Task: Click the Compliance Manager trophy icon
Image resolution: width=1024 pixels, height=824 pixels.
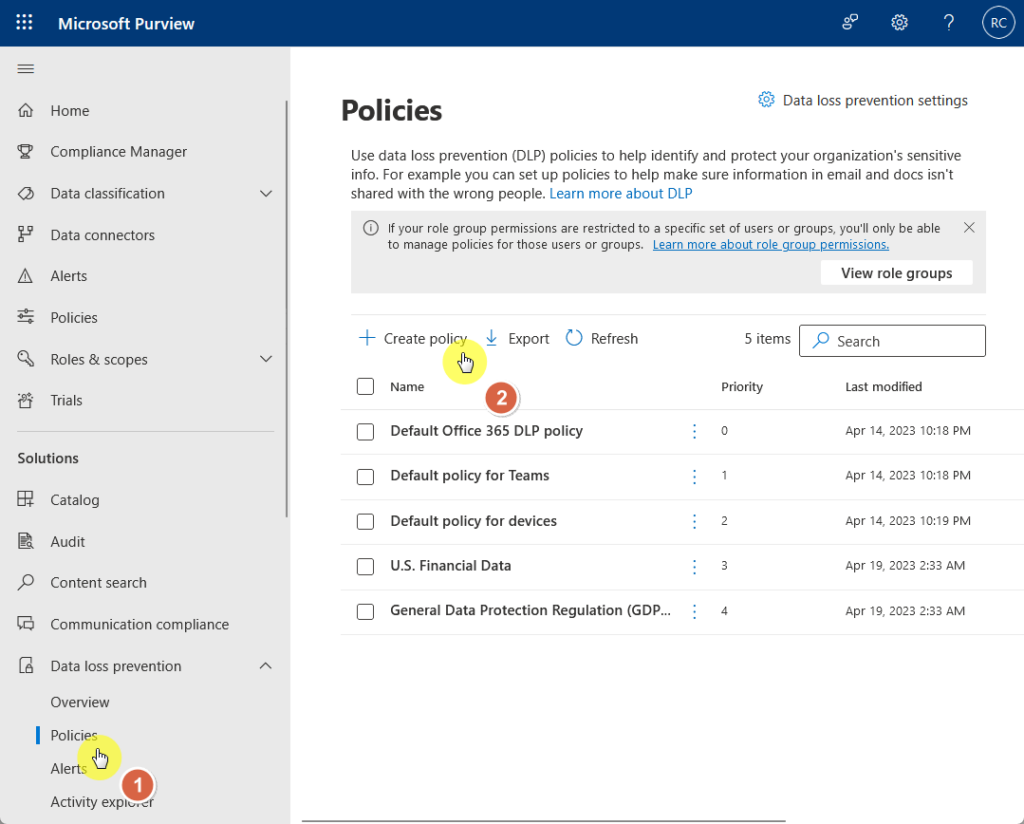Action: [25, 151]
